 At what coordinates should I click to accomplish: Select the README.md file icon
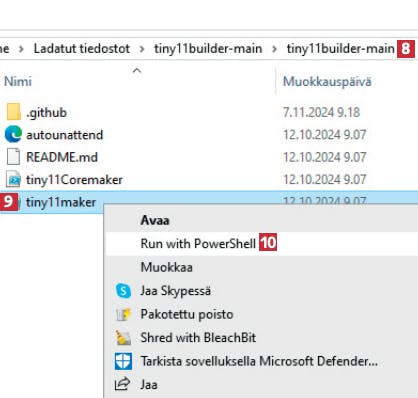click(13, 157)
